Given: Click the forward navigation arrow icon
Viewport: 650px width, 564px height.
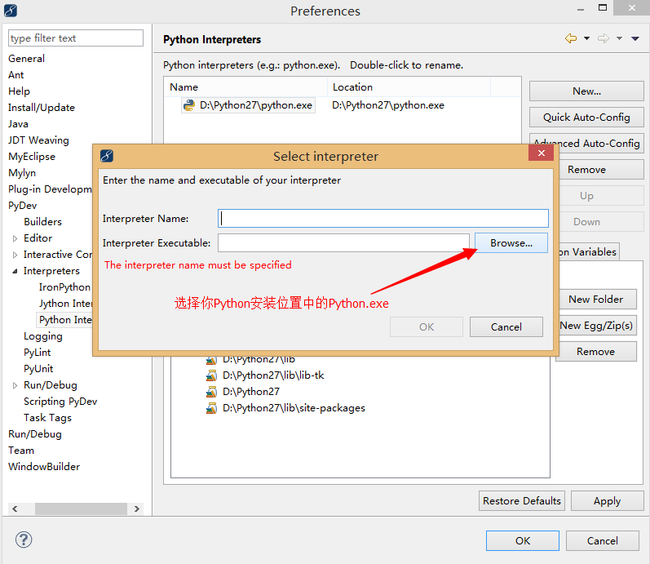Looking at the screenshot, I should (x=603, y=39).
